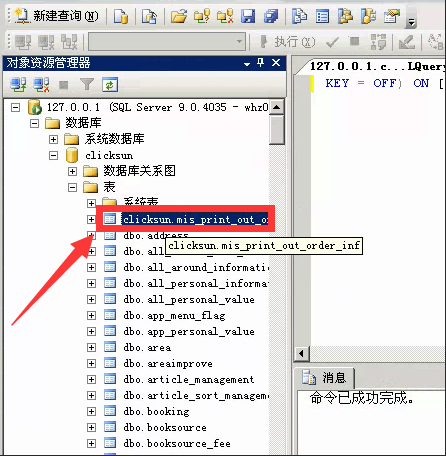The height and width of the screenshot is (456, 446).
Task: Click the Object Explorer scrollbar up arrow
Action: point(276,107)
